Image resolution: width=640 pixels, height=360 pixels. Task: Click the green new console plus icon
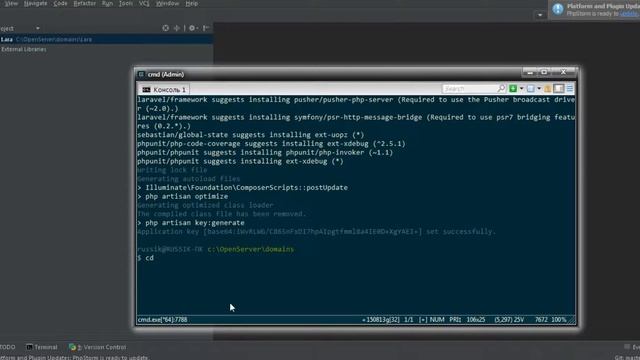point(513,89)
